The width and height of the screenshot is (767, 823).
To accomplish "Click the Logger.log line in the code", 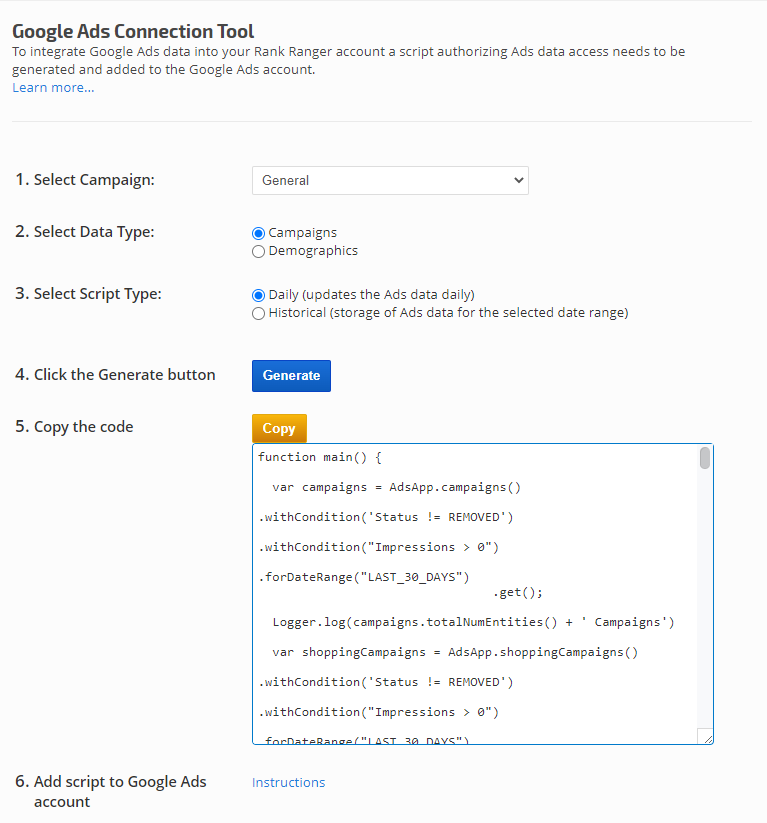I will (x=473, y=622).
